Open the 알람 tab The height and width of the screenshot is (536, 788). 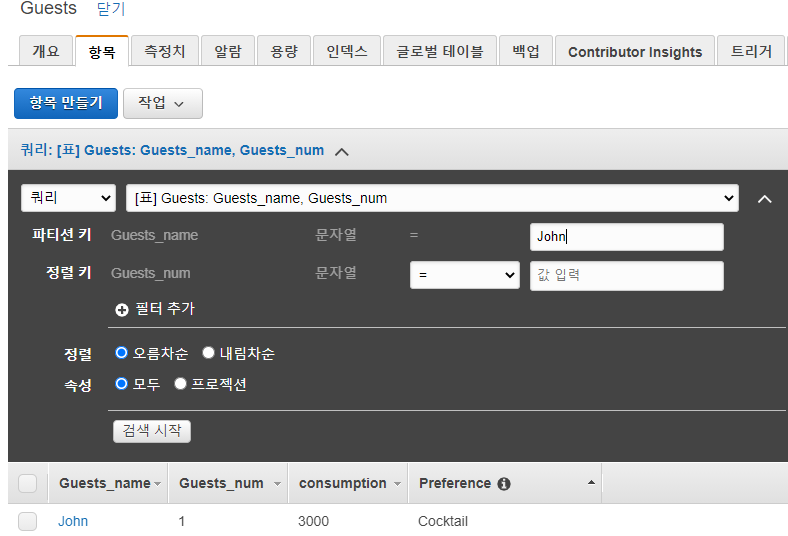[228, 51]
